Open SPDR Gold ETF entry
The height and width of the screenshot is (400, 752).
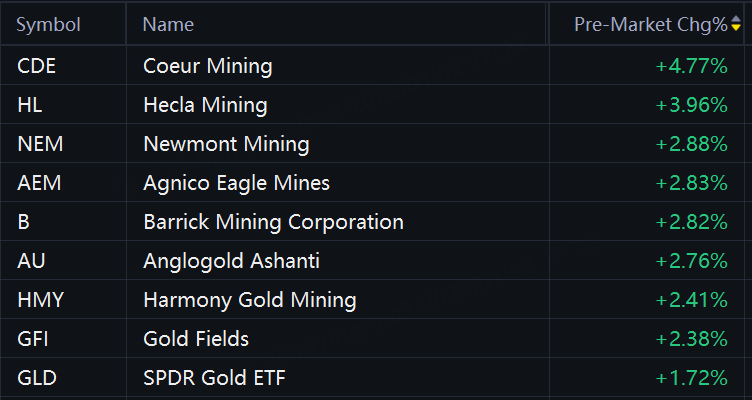pyautogui.click(x=214, y=377)
